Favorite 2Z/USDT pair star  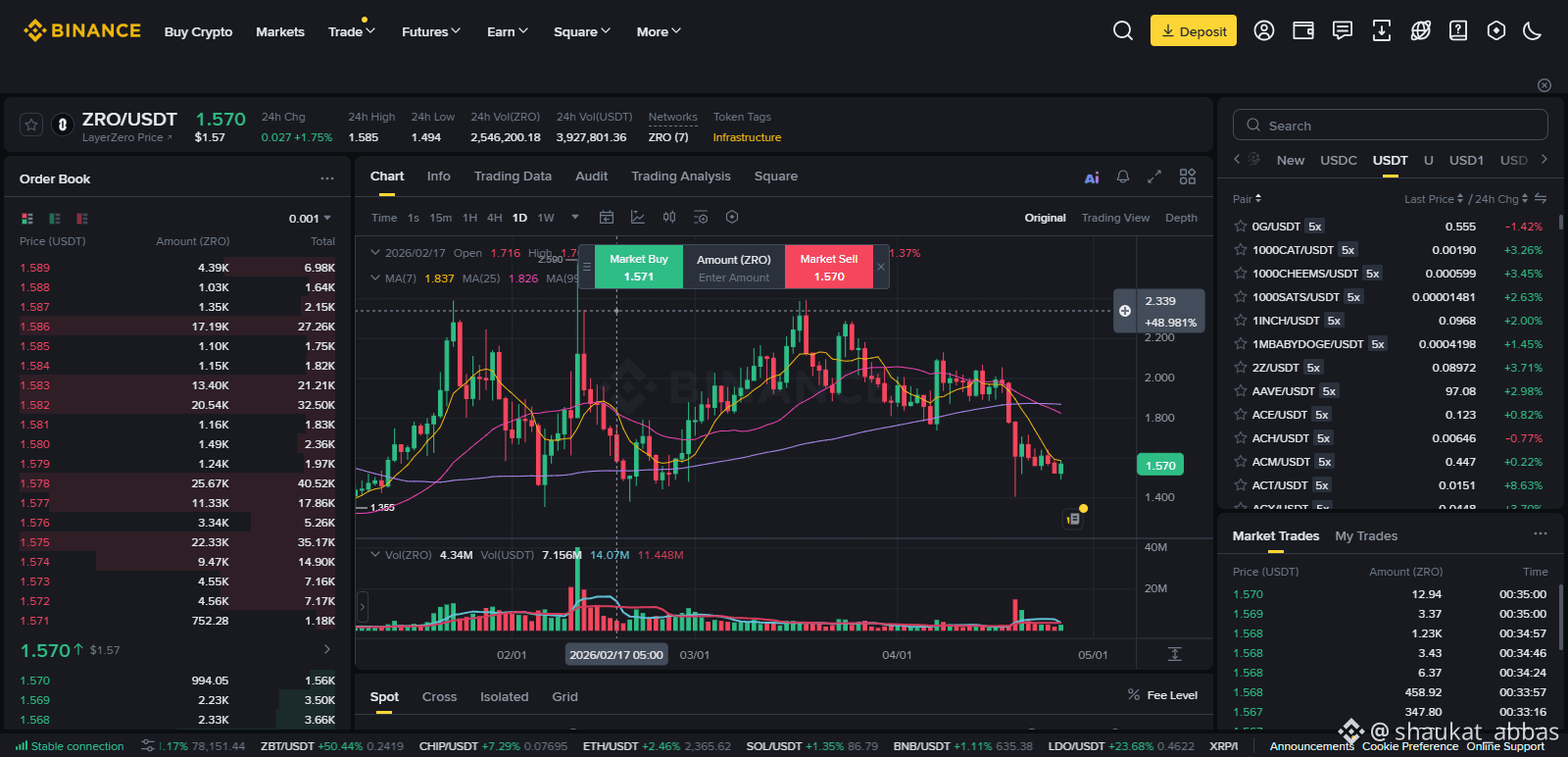pos(1241,368)
